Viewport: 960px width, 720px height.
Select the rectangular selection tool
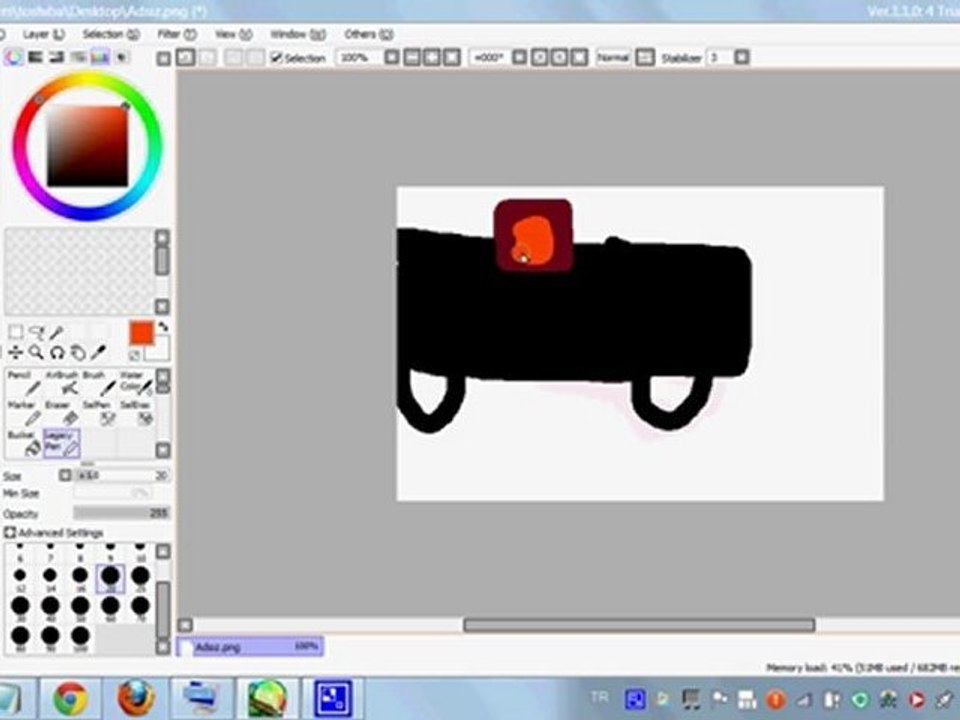[15, 333]
